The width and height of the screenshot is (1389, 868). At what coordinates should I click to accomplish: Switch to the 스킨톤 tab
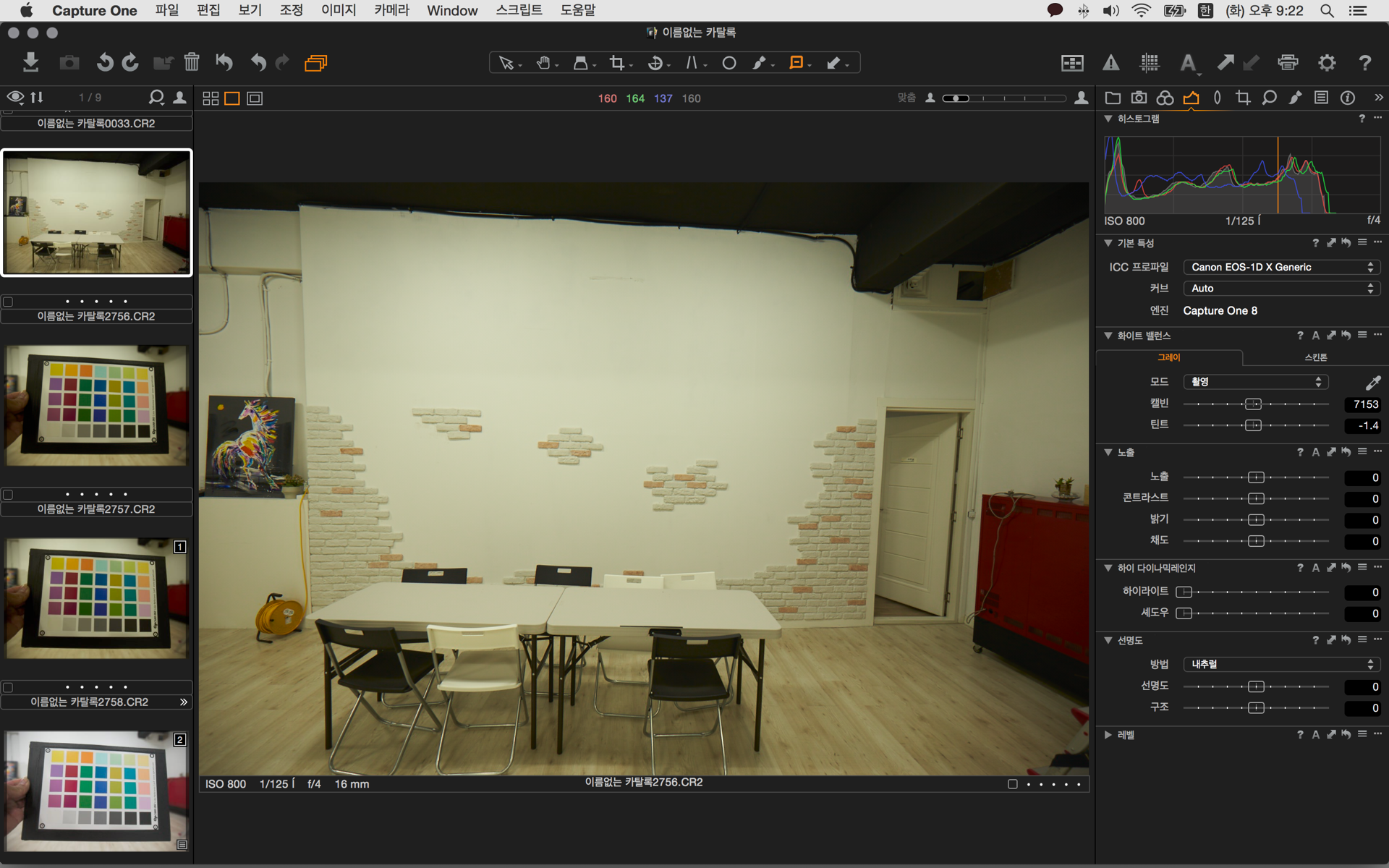coord(1315,357)
